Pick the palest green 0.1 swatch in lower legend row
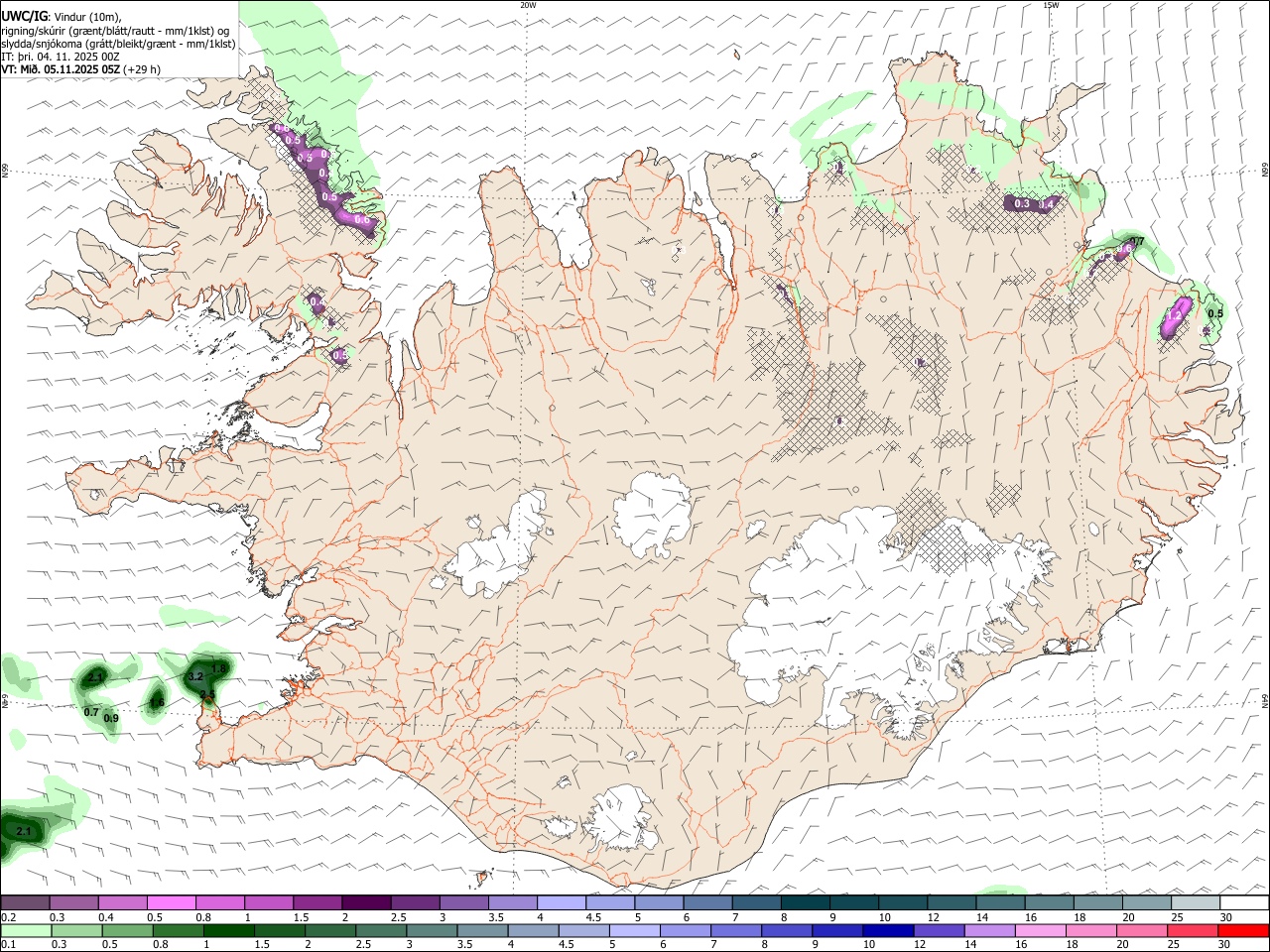The width and height of the screenshot is (1270, 952). tap(26, 931)
